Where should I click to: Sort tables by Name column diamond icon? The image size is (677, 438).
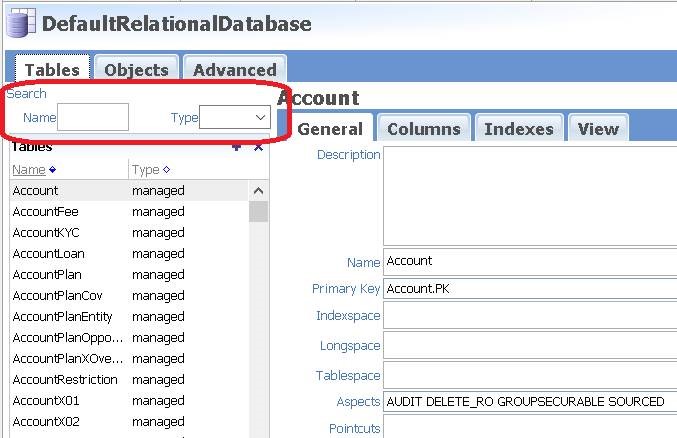[52, 170]
